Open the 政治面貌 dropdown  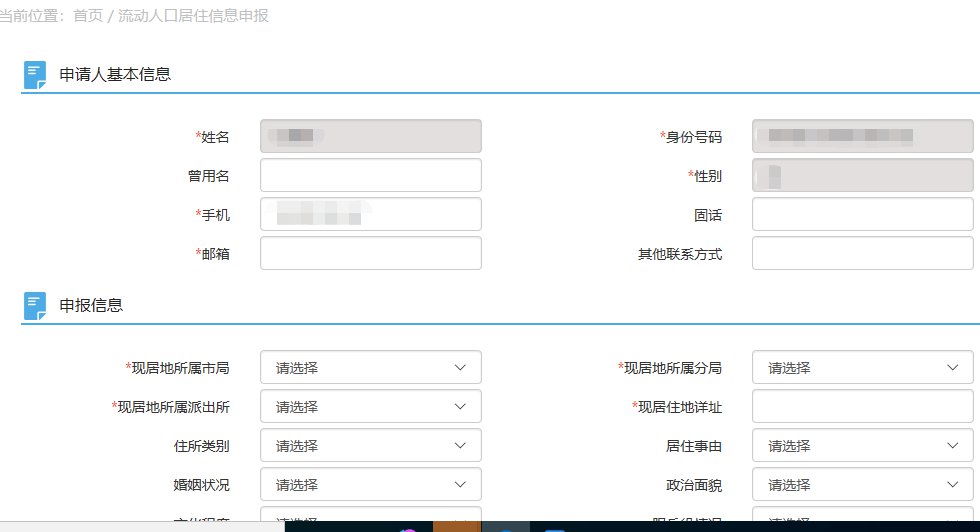(862, 485)
